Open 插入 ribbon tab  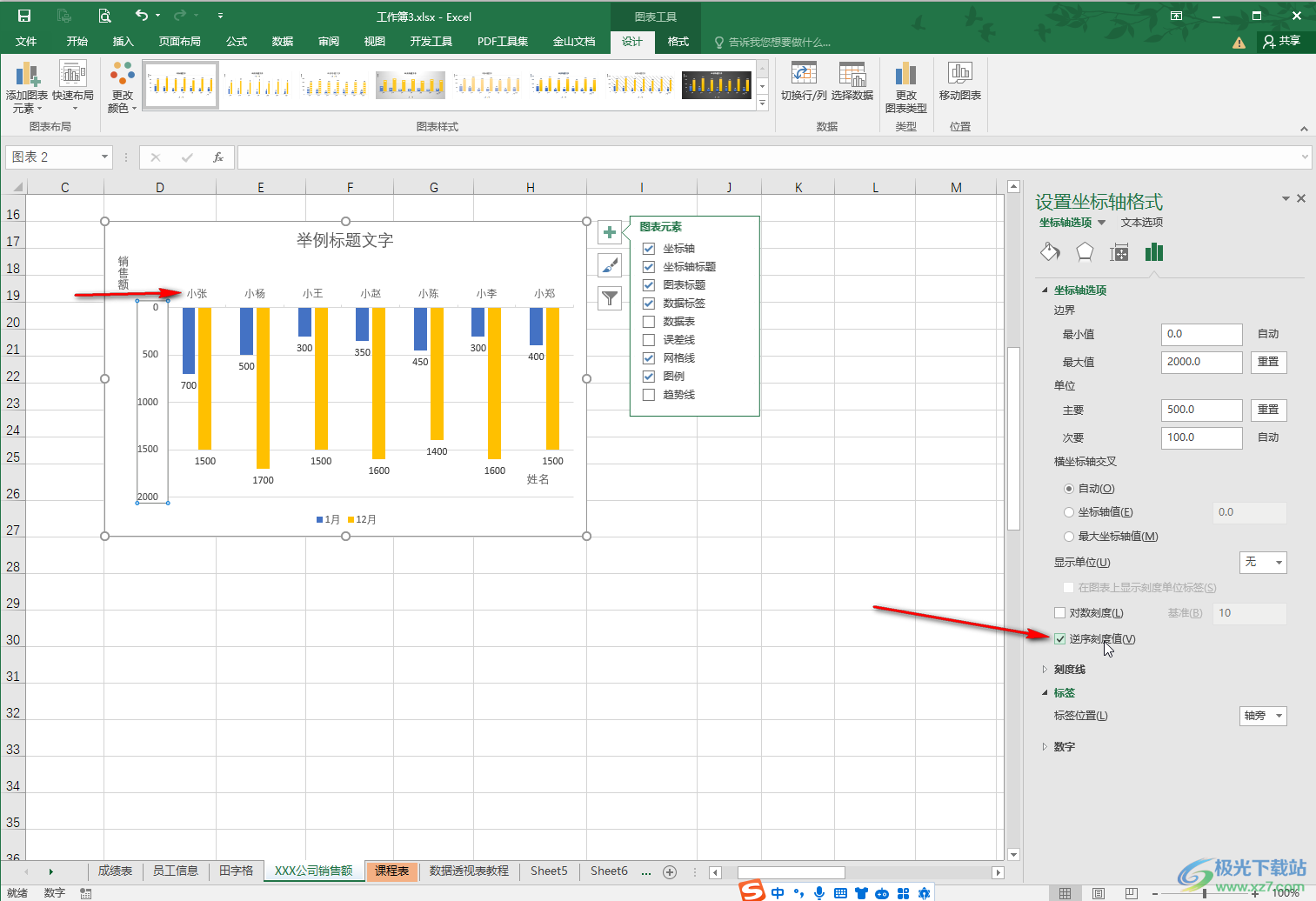pyautogui.click(x=124, y=42)
